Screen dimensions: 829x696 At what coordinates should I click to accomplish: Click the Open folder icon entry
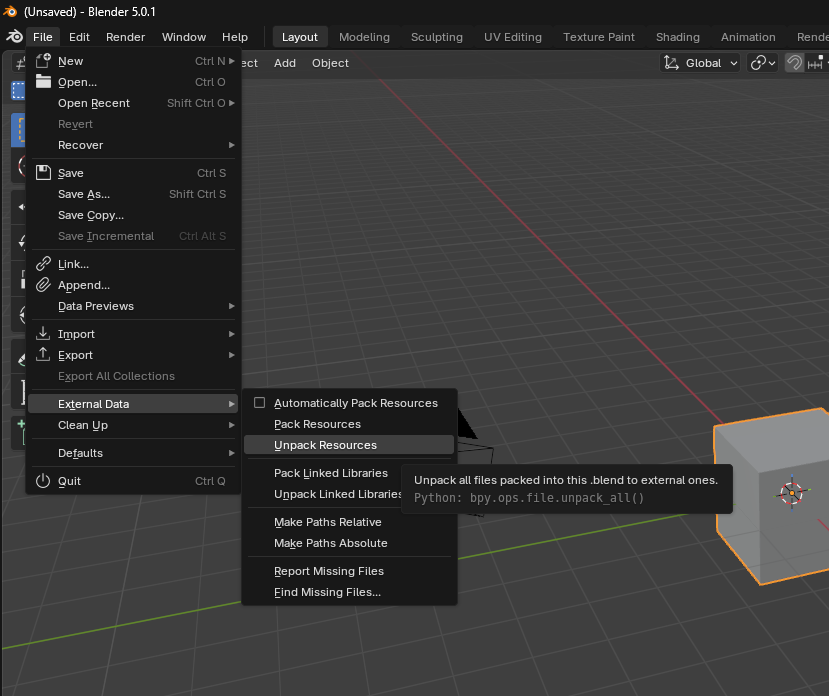point(43,82)
